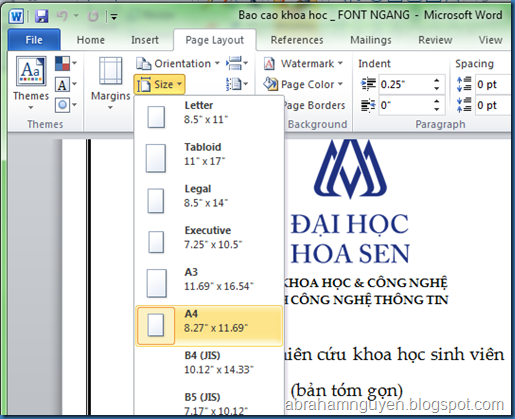Click the Spacing Before icon

464,84
